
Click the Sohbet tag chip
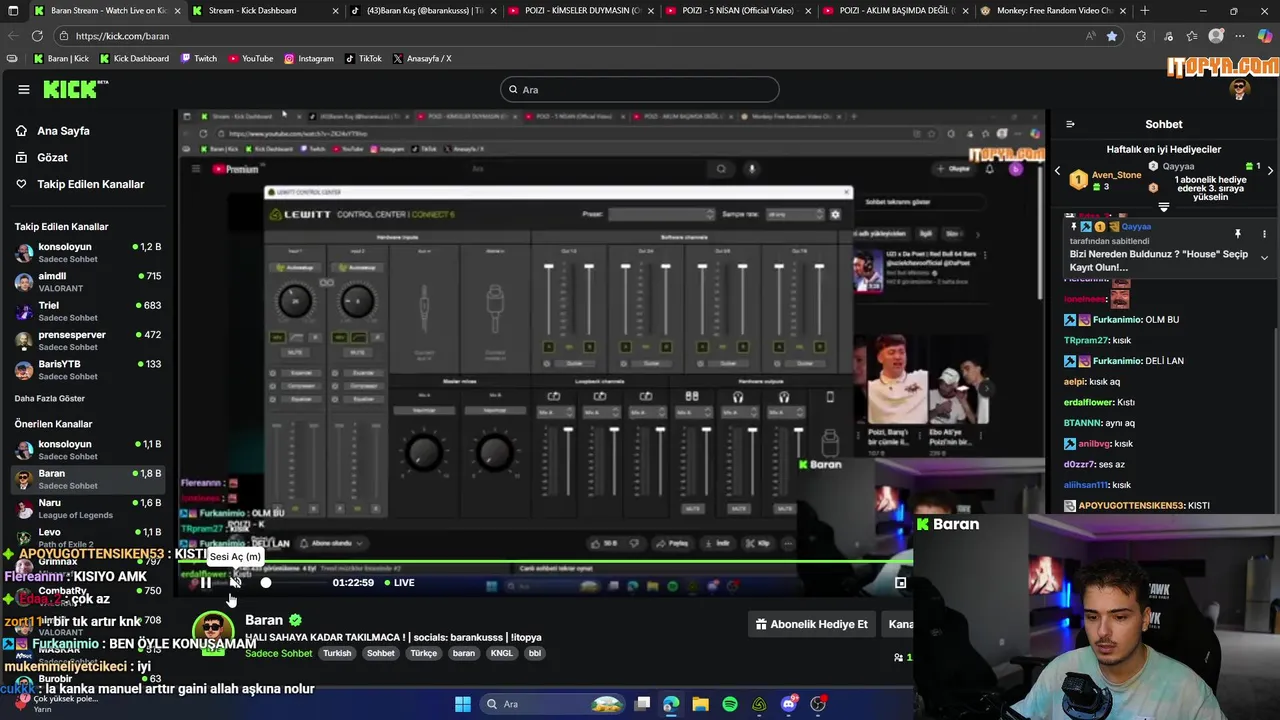point(380,653)
